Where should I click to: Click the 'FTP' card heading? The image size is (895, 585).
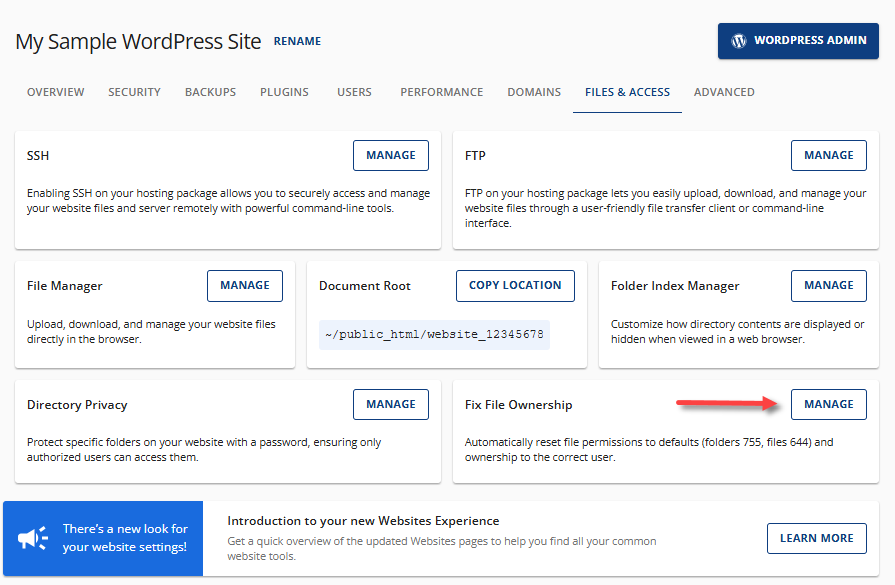(x=475, y=156)
